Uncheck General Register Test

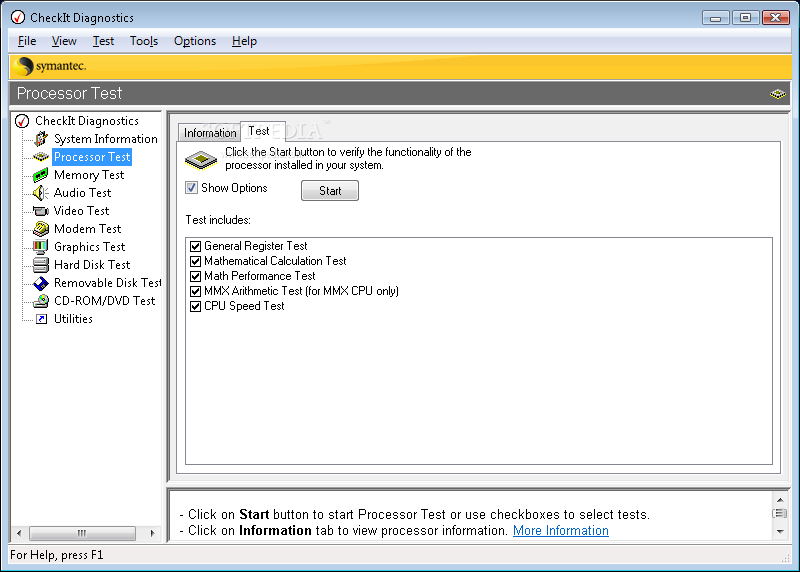[x=195, y=246]
